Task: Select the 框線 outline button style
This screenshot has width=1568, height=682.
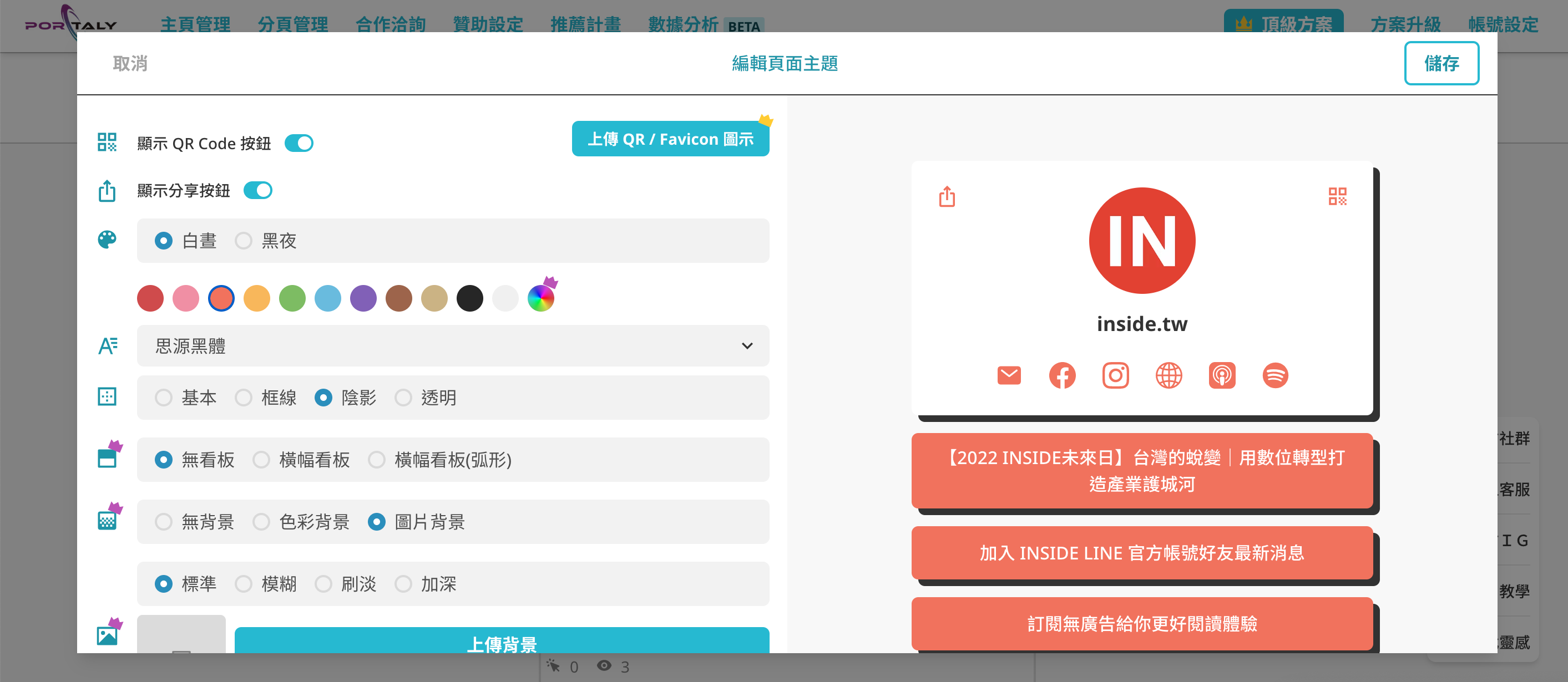Action: click(x=244, y=398)
